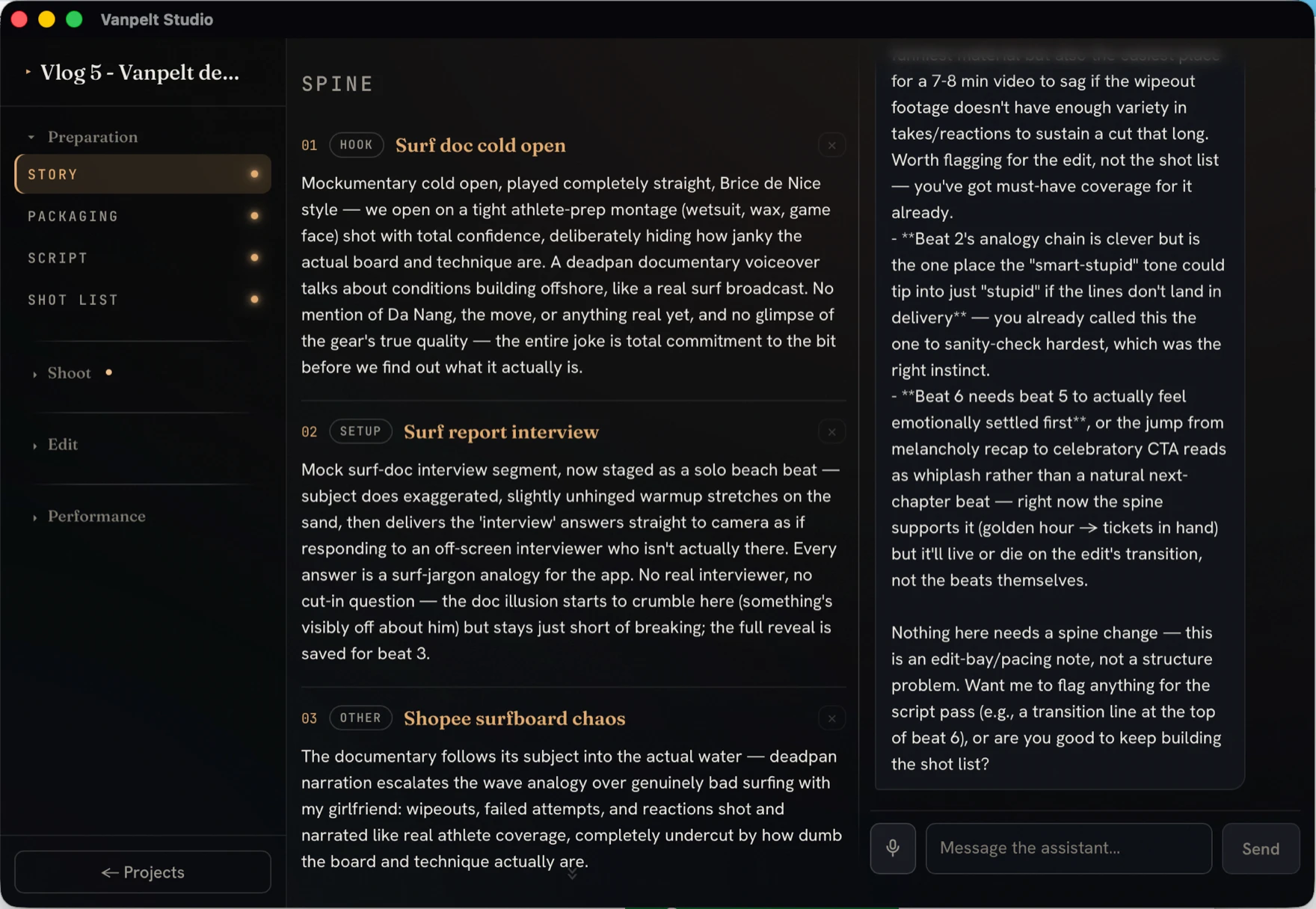
Task: Go back to Projects
Action: [143, 872]
